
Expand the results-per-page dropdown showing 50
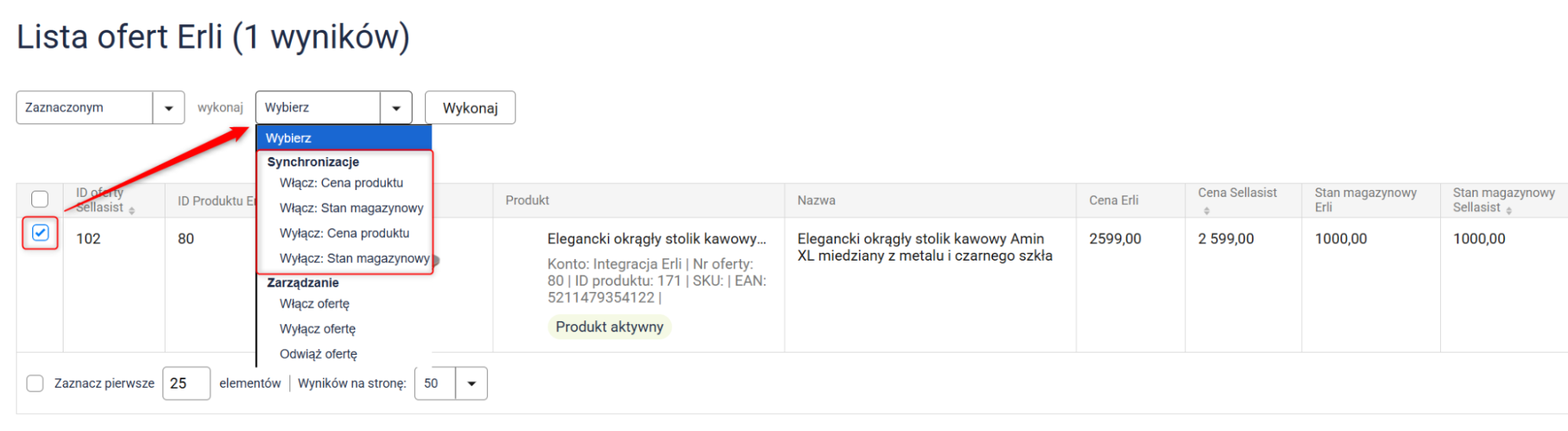point(471,383)
